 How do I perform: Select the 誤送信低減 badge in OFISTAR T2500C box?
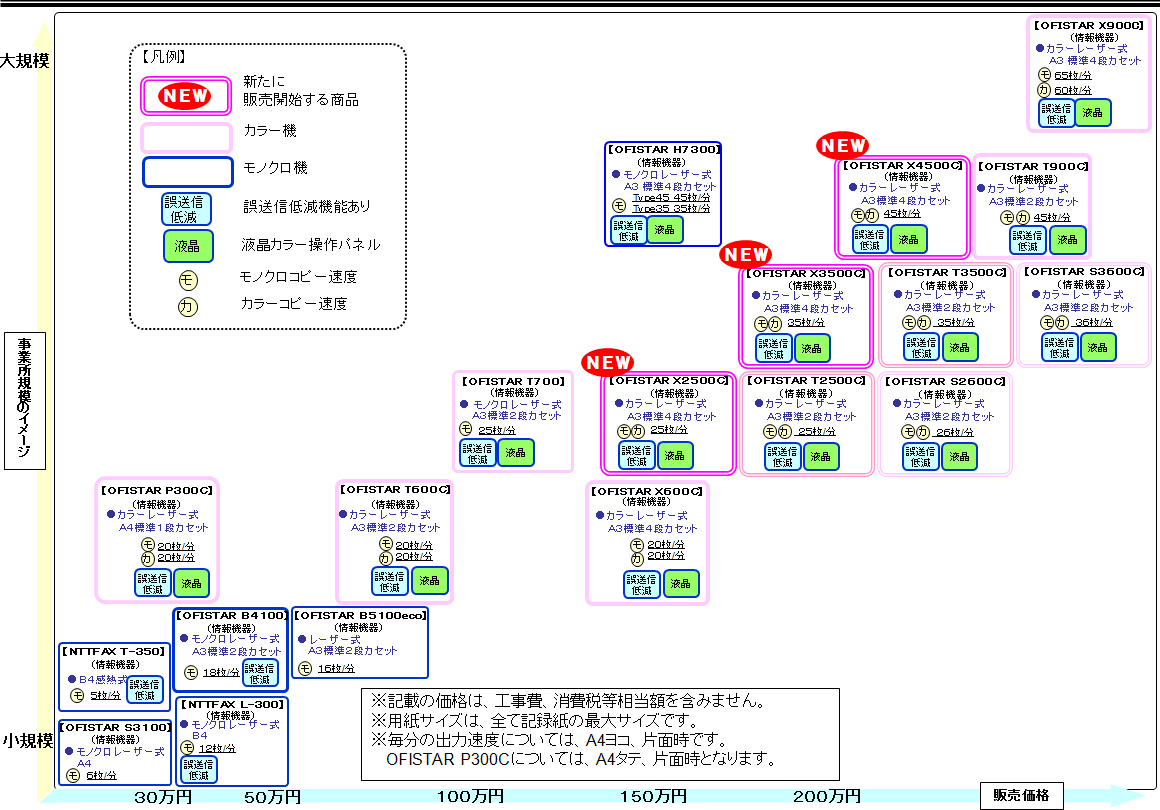click(x=783, y=456)
